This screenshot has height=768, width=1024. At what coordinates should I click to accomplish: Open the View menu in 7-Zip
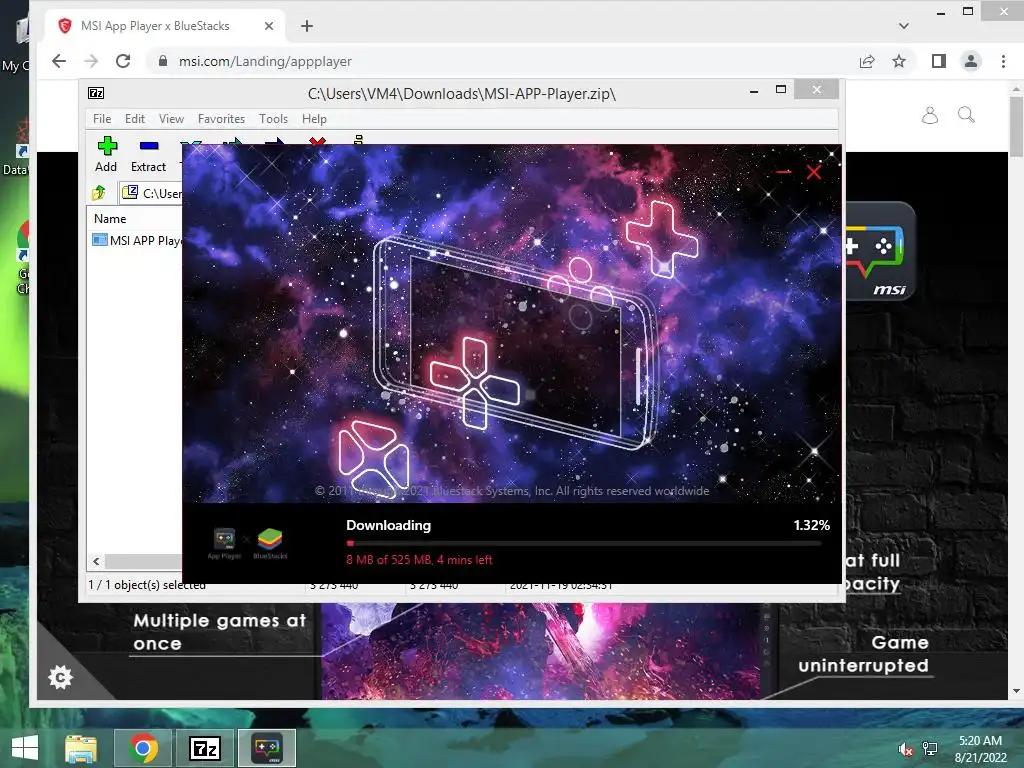click(171, 119)
